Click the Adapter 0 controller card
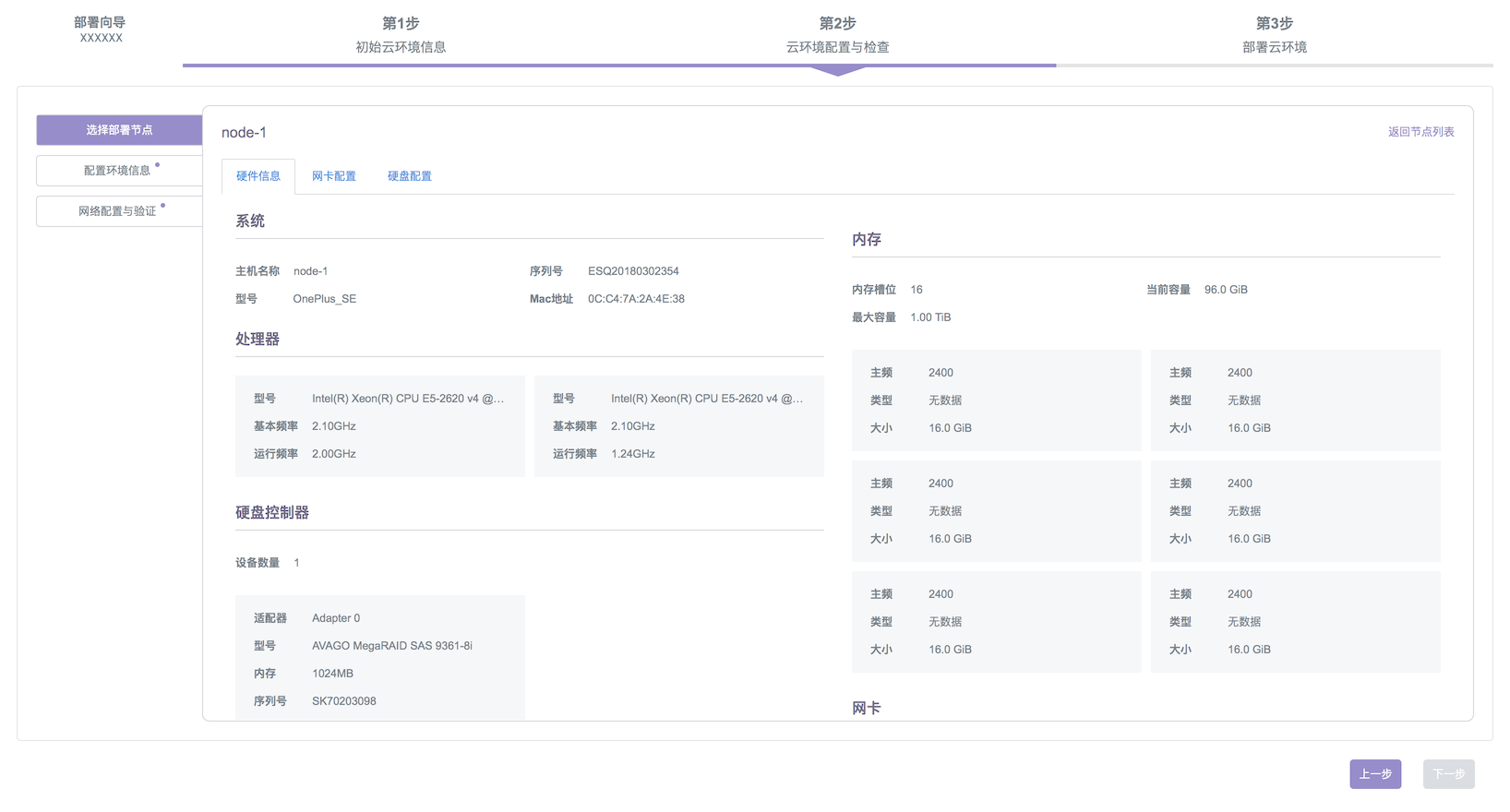Image resolution: width=1510 pixels, height=812 pixels. coord(379,657)
